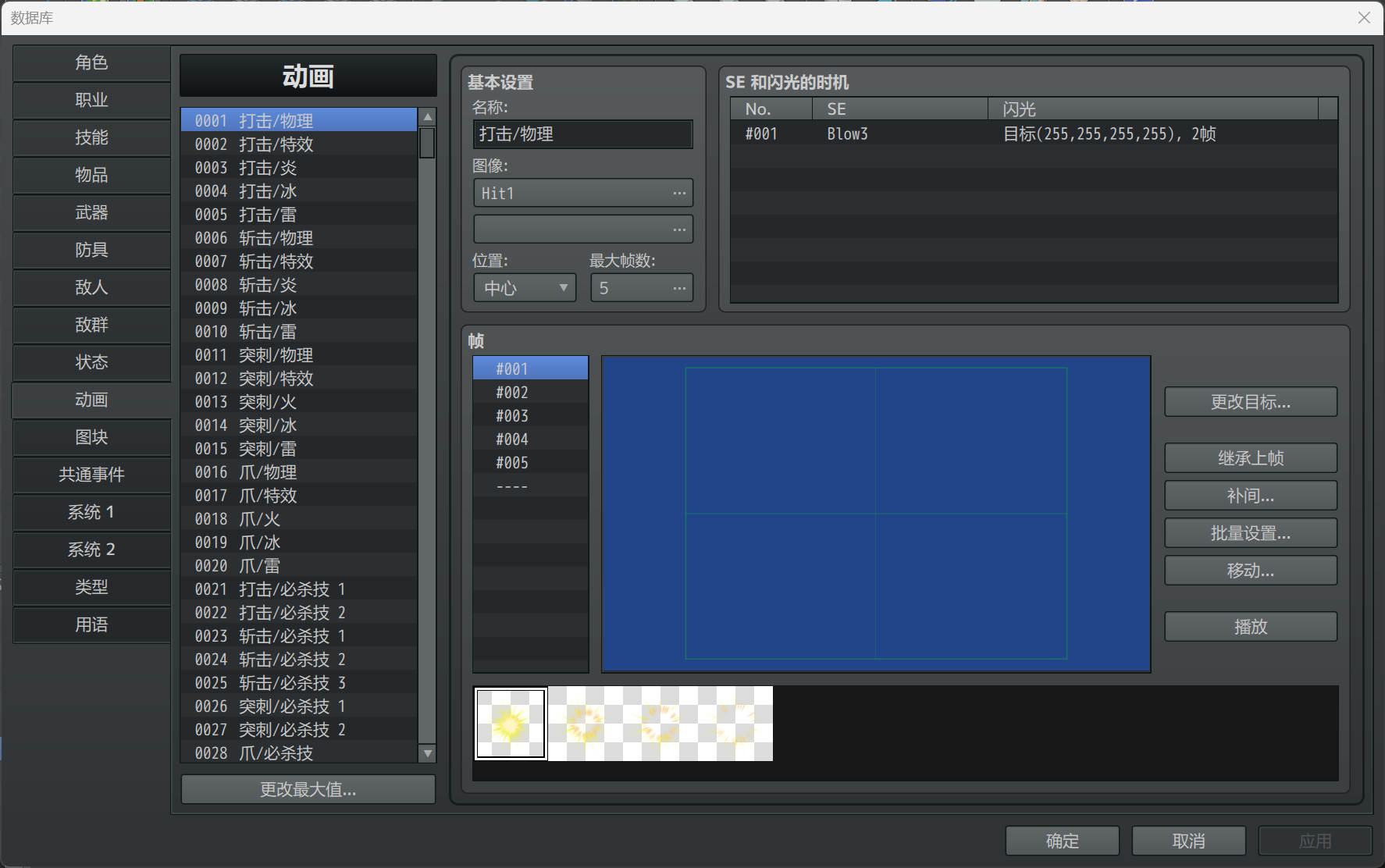The width and height of the screenshot is (1385, 868).
Task: Select animation 0021 打击/必杀技 1
Action: point(299,589)
